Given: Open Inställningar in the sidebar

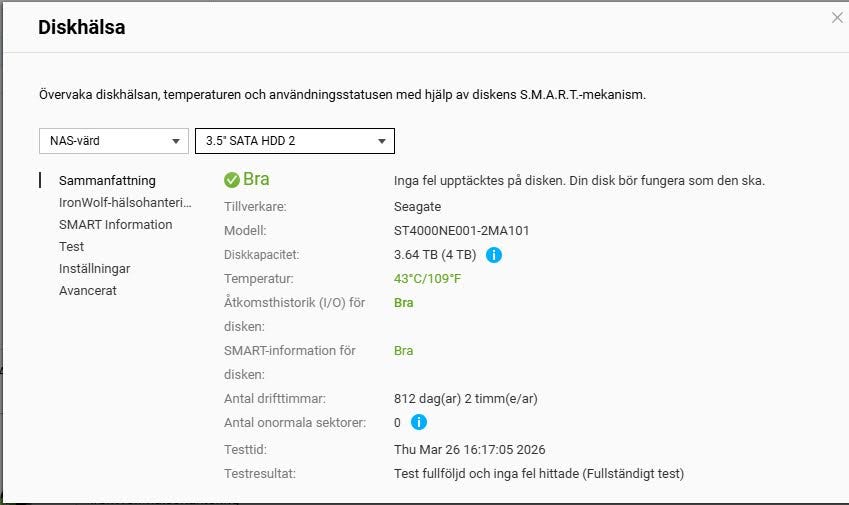Looking at the screenshot, I should pos(94,269).
